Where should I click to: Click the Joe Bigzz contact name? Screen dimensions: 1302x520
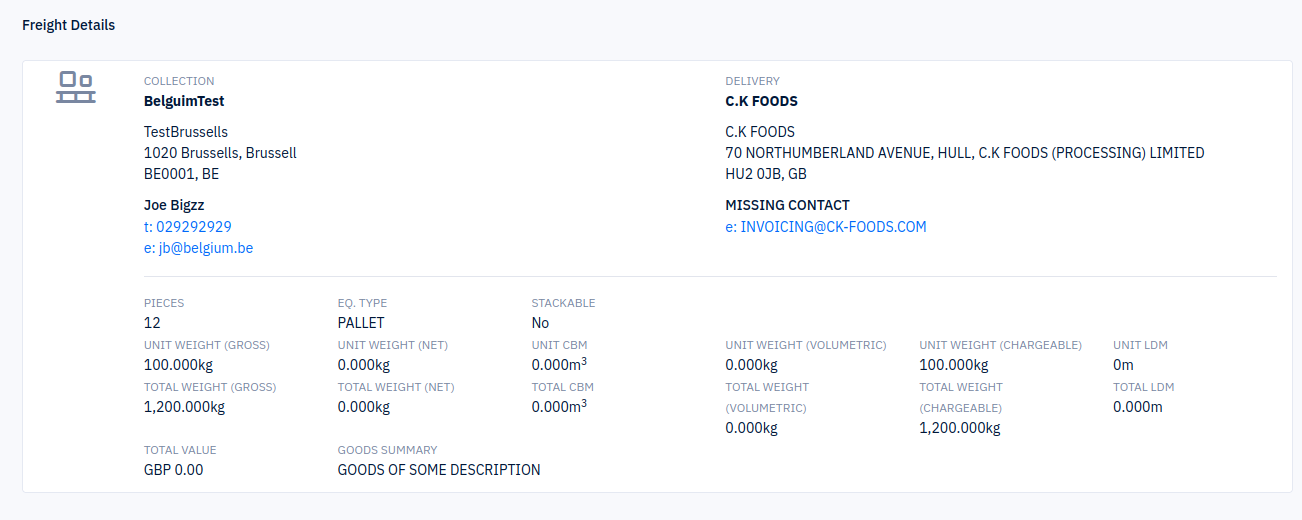174,205
